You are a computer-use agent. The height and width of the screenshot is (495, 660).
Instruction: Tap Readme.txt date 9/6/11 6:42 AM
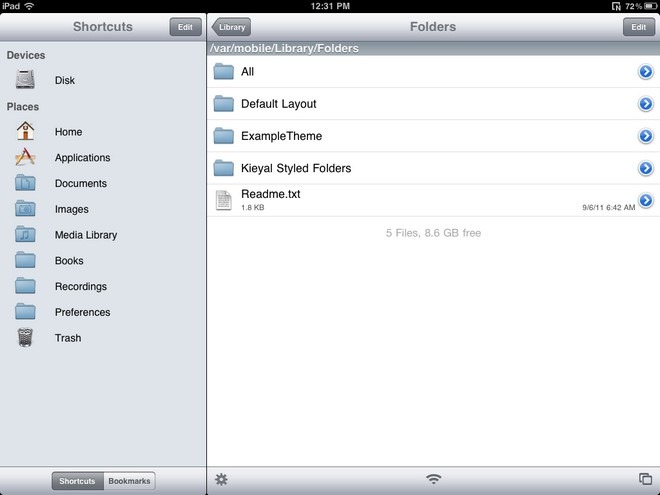point(609,208)
